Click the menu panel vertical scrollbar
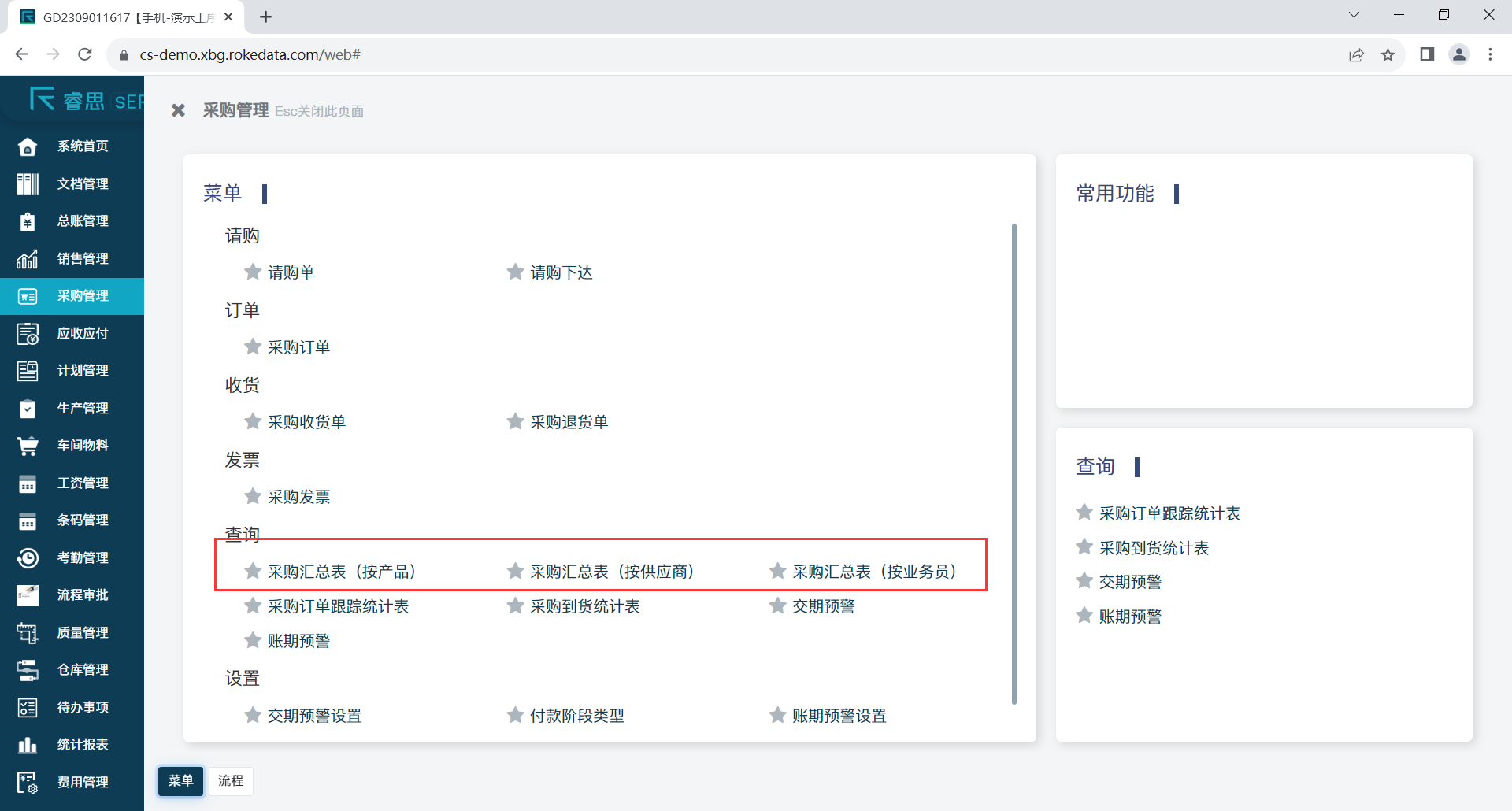The width and height of the screenshot is (1512, 811). point(1014,465)
